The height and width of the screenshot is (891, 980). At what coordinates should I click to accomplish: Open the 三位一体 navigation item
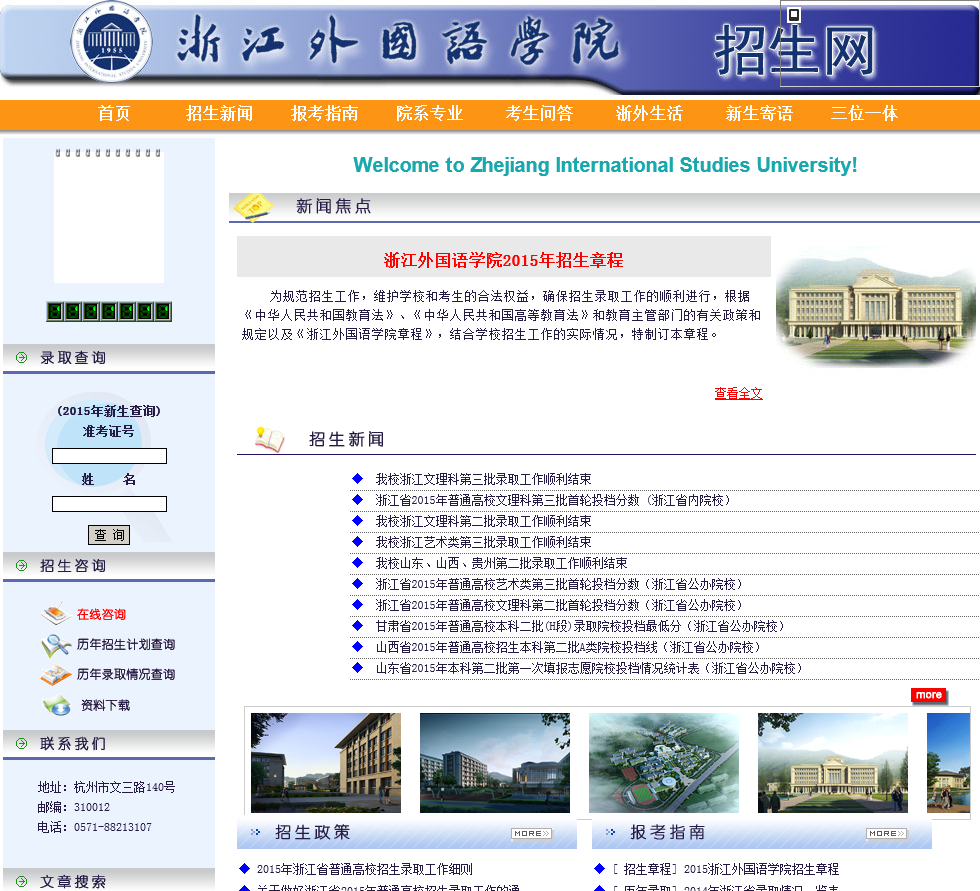[x=864, y=114]
